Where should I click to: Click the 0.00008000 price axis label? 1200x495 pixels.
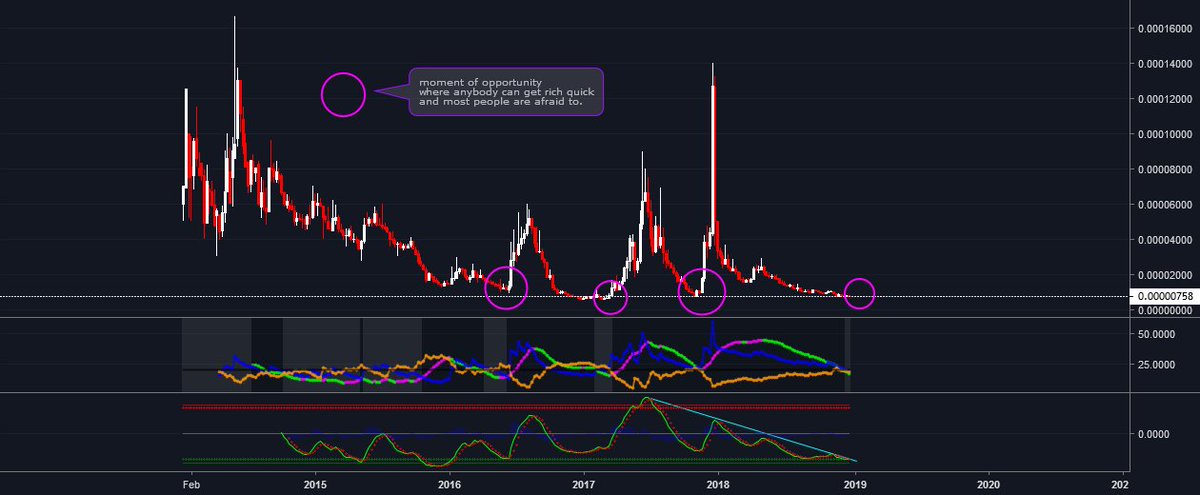pos(1165,170)
